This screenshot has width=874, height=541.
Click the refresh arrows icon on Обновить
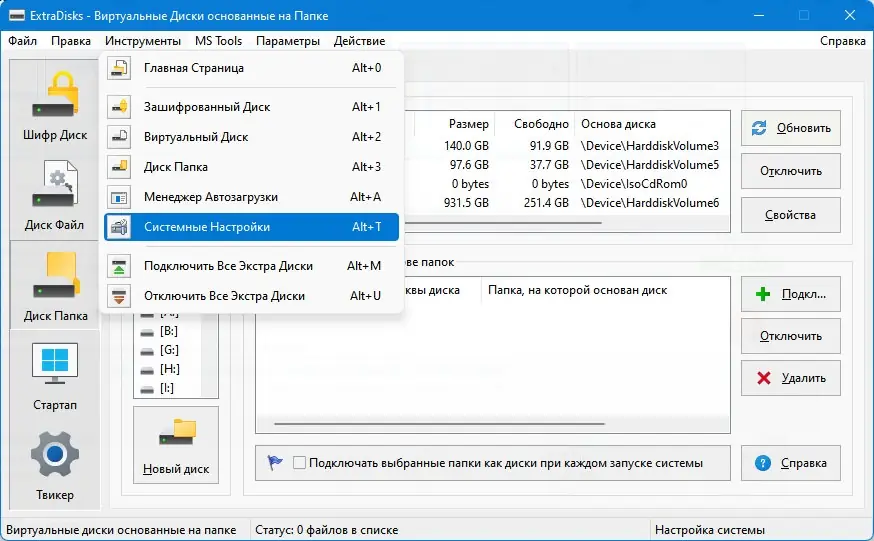[x=759, y=128]
